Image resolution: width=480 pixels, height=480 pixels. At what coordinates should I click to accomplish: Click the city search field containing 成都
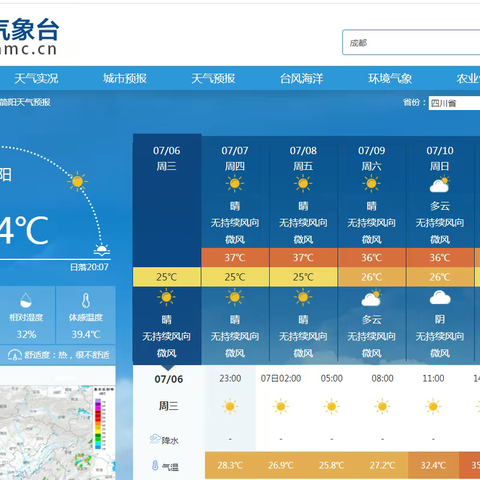pyautogui.click(x=411, y=42)
